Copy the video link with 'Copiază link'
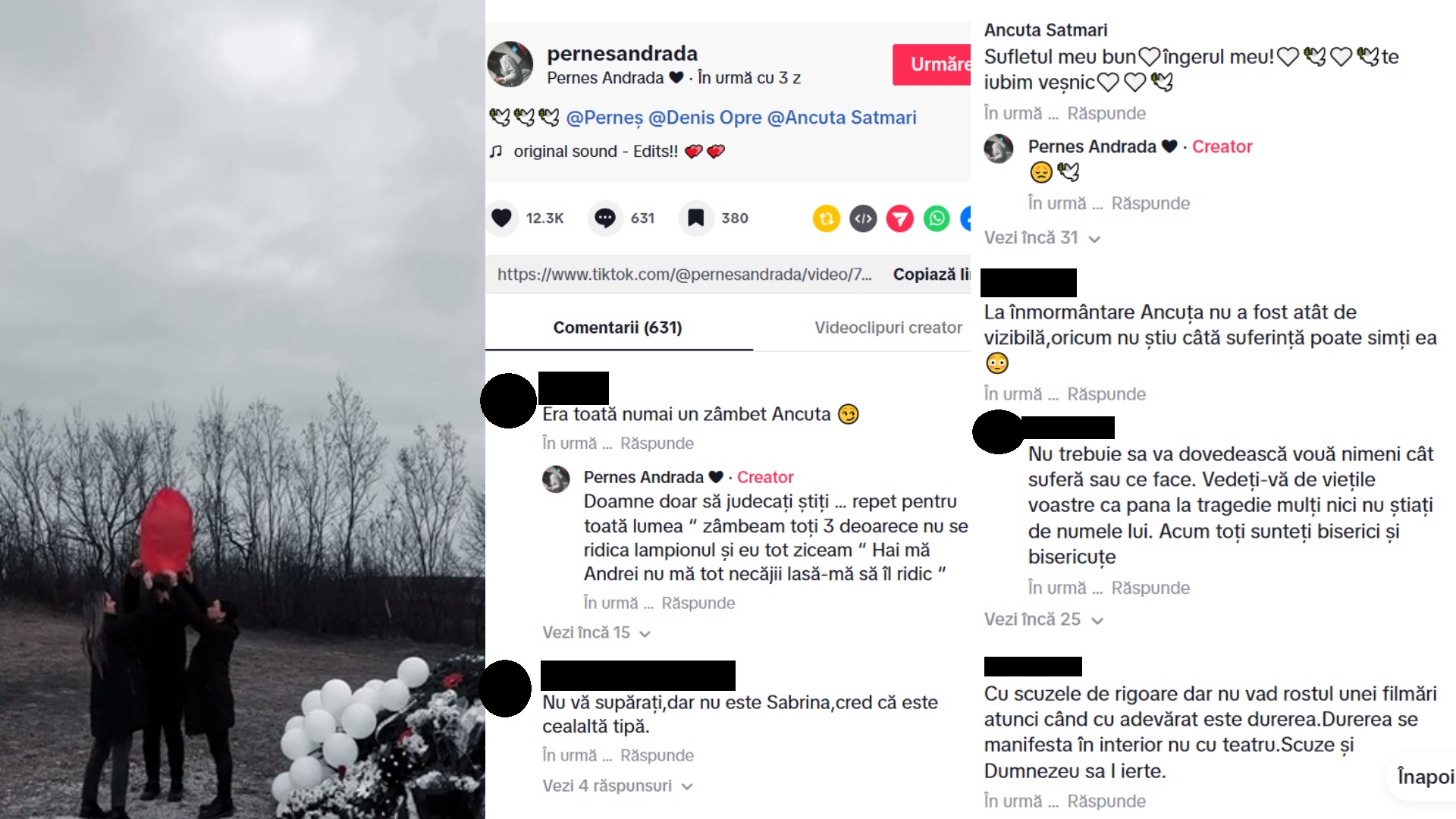Viewport: 1456px width, 819px height. point(932,275)
